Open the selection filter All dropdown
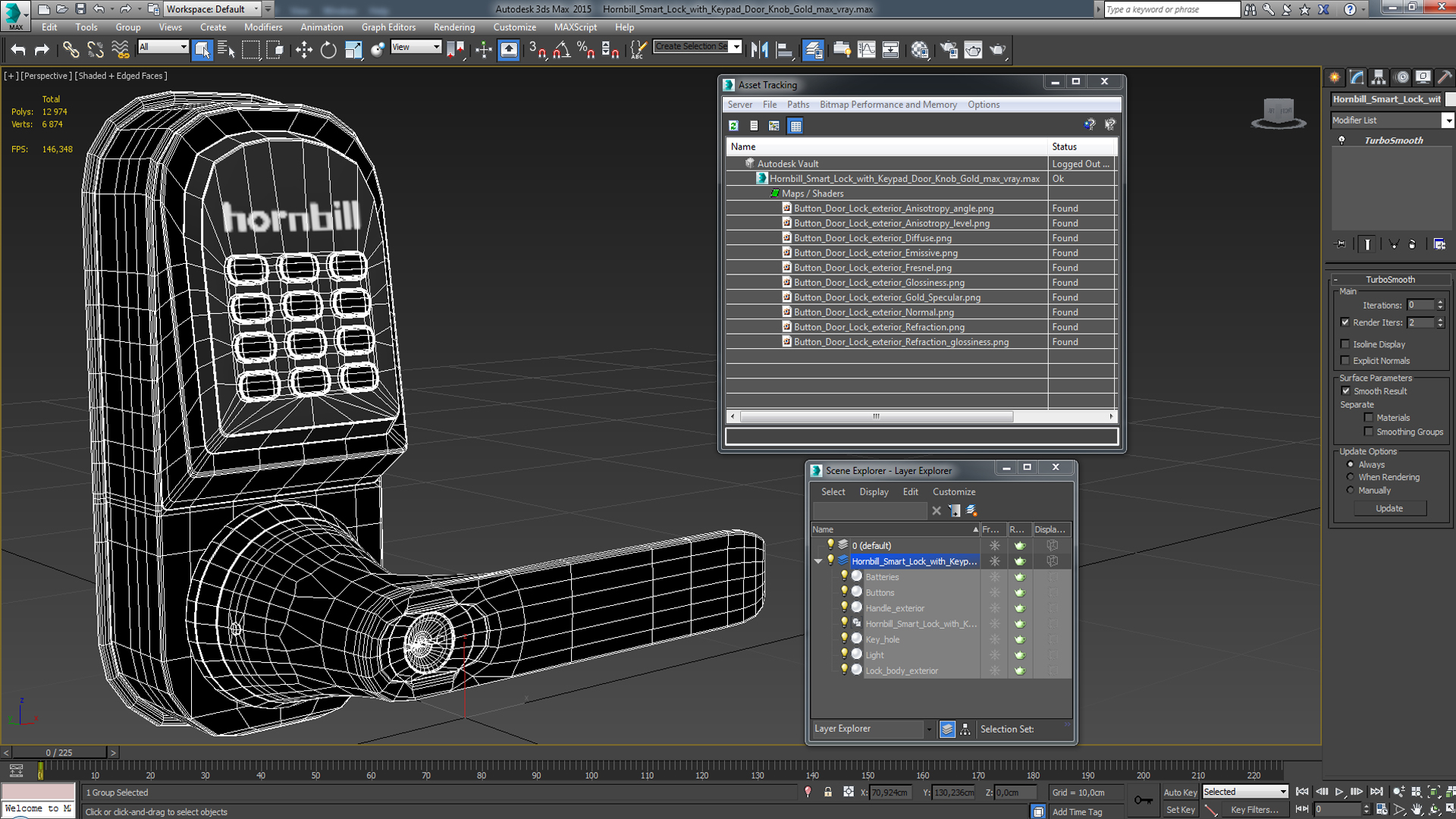Image resolution: width=1456 pixels, height=819 pixels. pyautogui.click(x=162, y=47)
